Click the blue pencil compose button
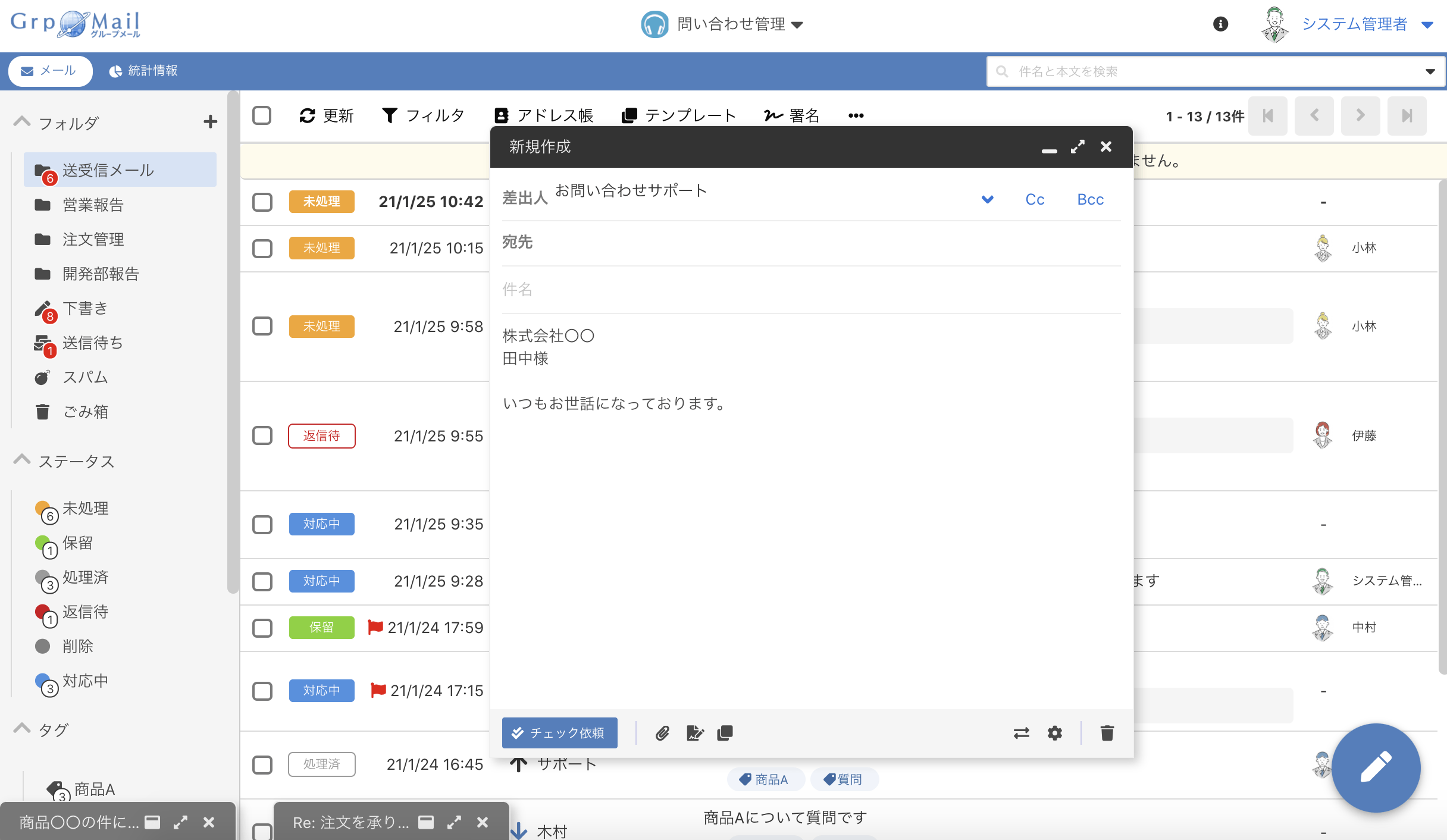 pyautogui.click(x=1376, y=767)
